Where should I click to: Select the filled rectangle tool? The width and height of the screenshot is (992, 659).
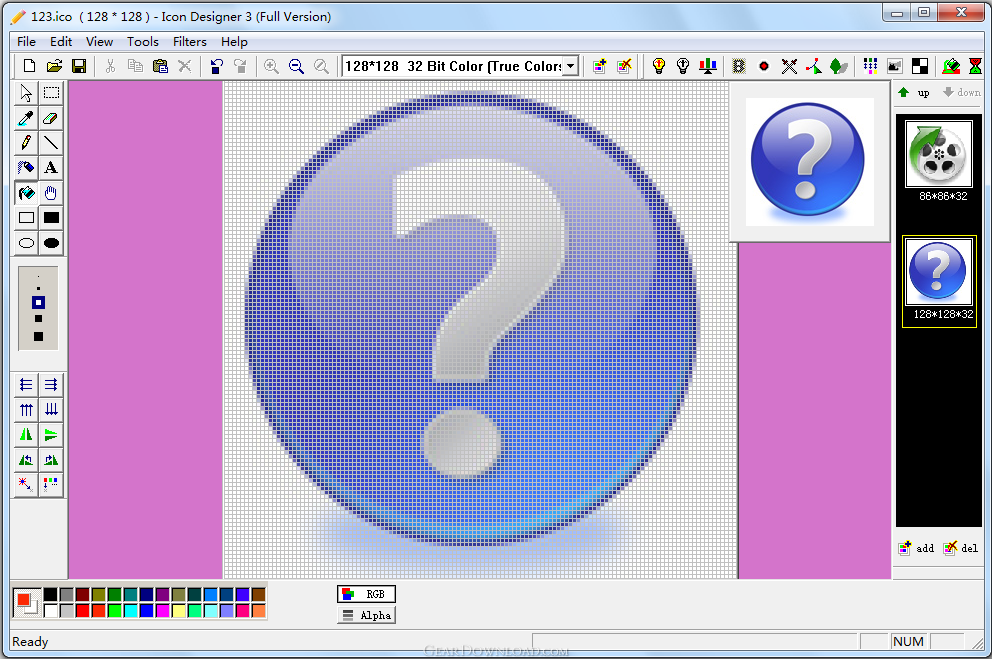point(51,218)
